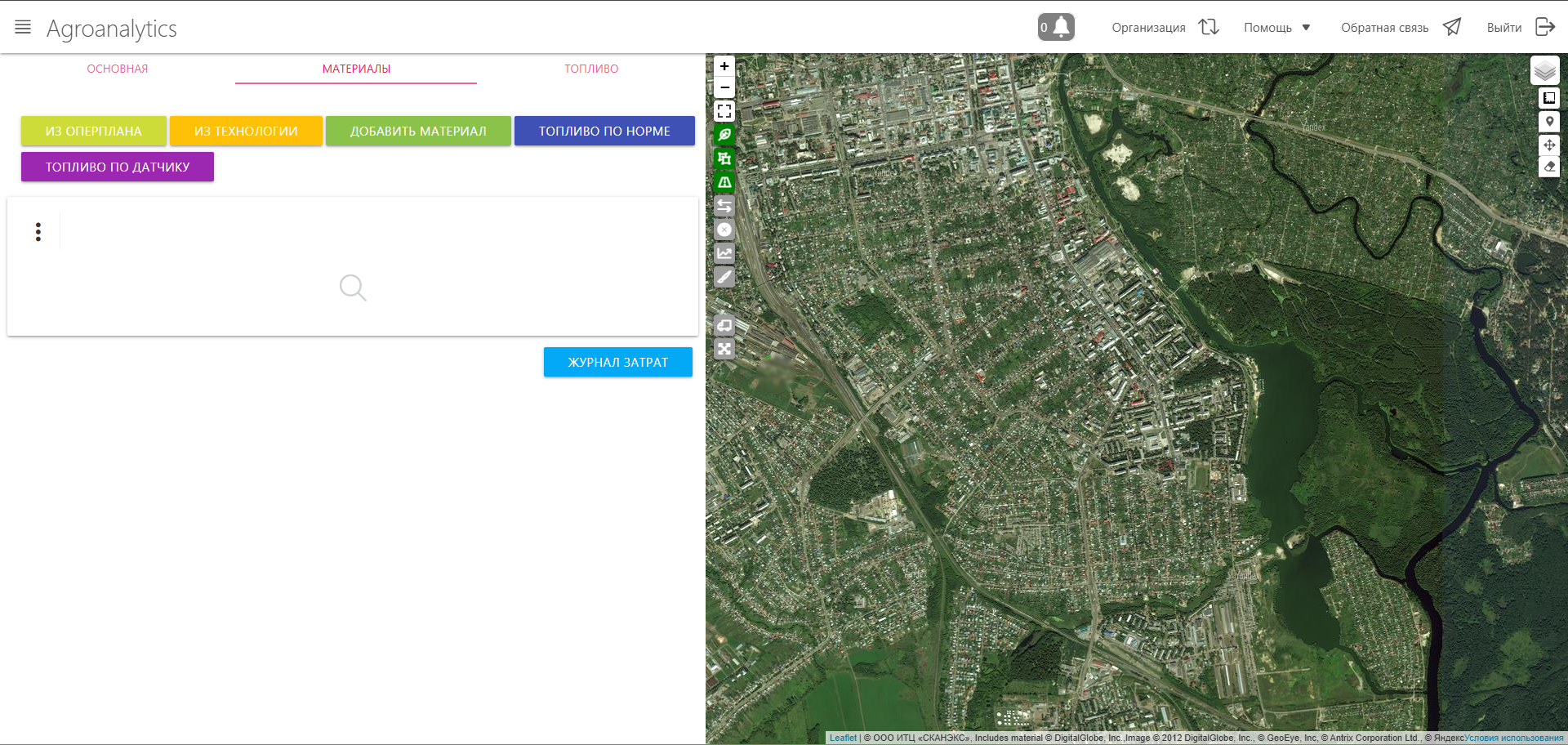
Task: Enter fullscreen map view
Action: (724, 111)
